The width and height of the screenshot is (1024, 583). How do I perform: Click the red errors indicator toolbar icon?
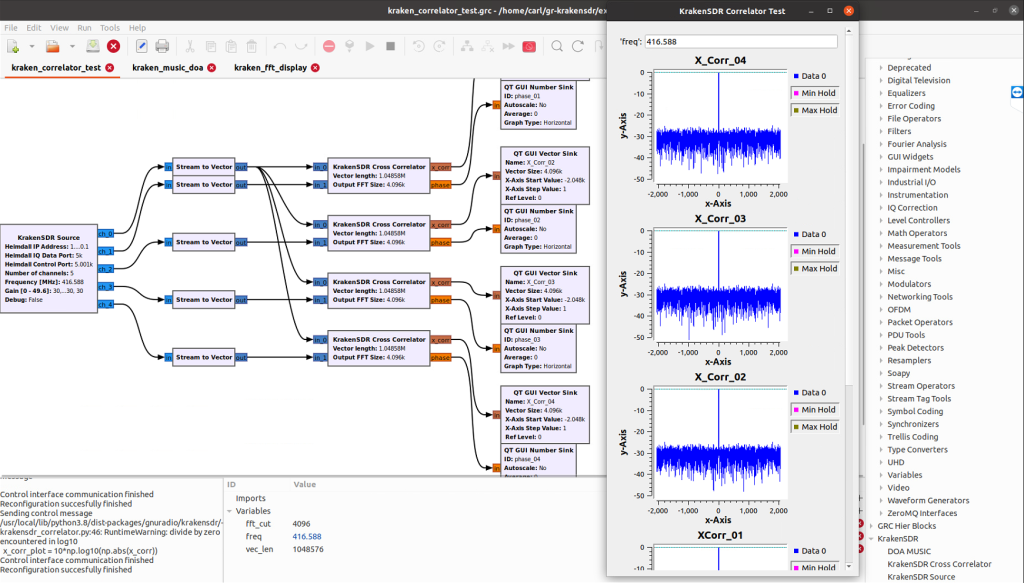(x=329, y=46)
